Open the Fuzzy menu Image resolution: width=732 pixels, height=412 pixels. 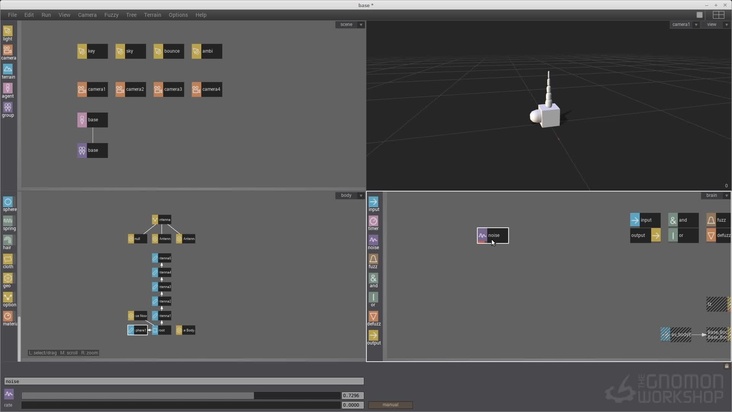click(x=111, y=15)
